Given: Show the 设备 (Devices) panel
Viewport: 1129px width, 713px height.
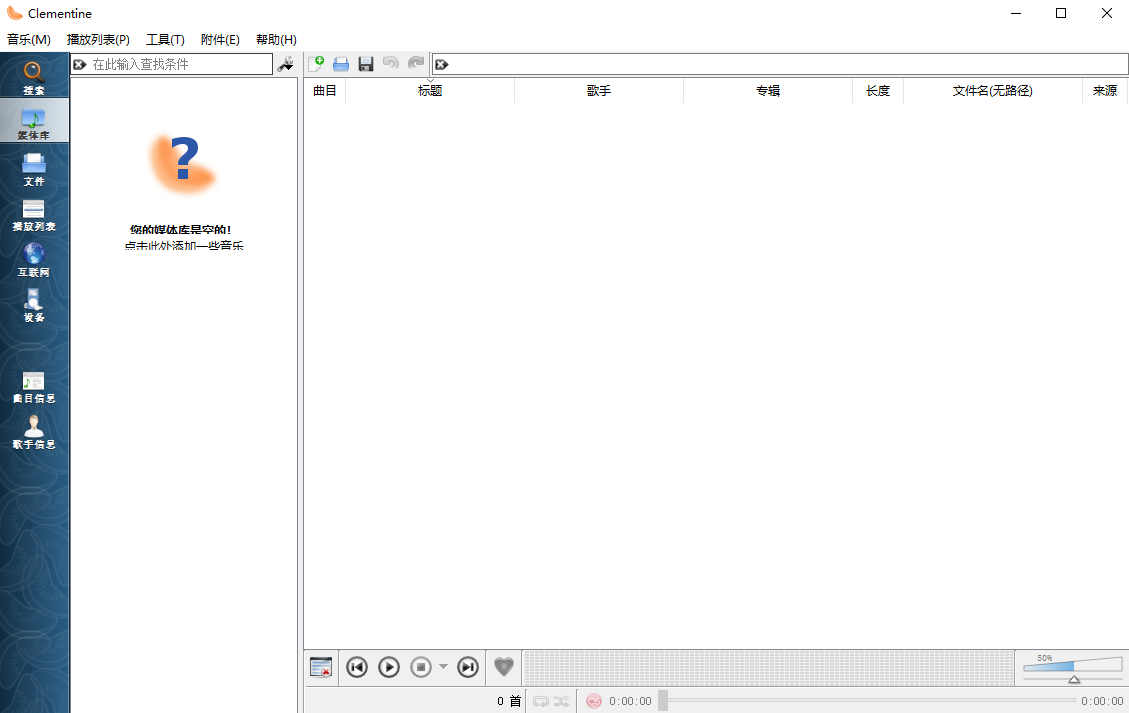Looking at the screenshot, I should 34,305.
